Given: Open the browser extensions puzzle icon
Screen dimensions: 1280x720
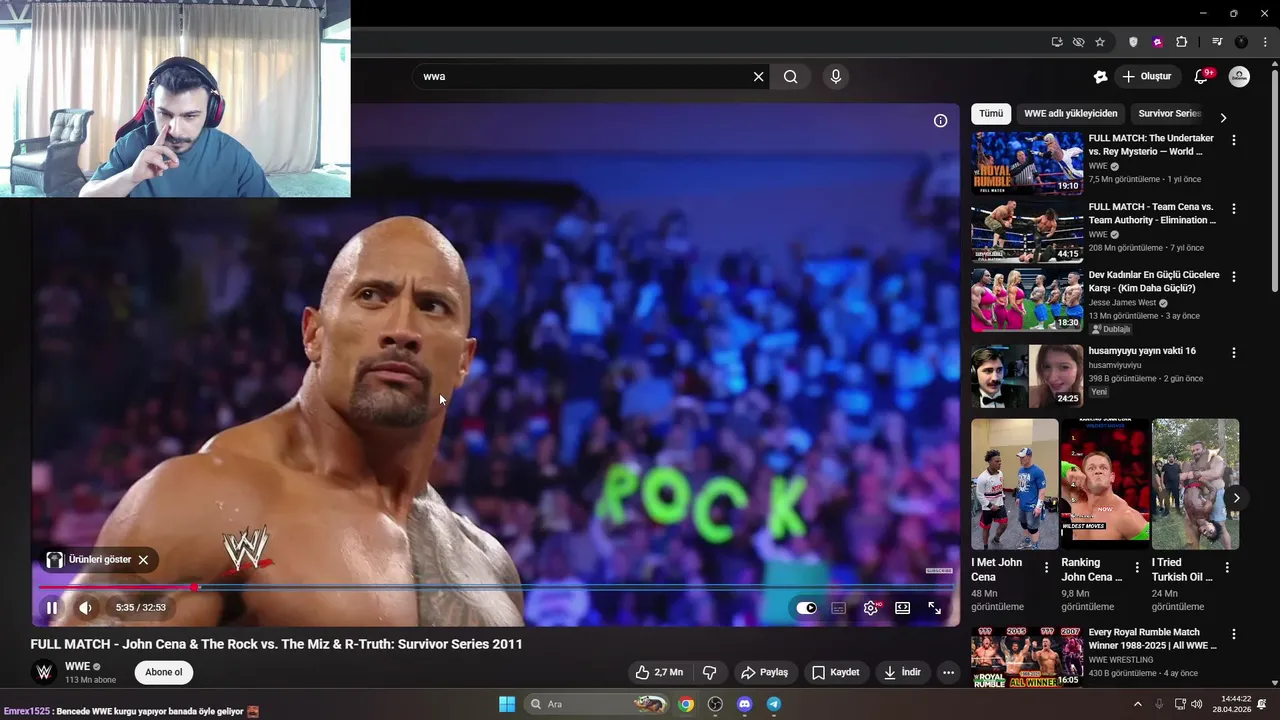Looking at the screenshot, I should click(1181, 42).
